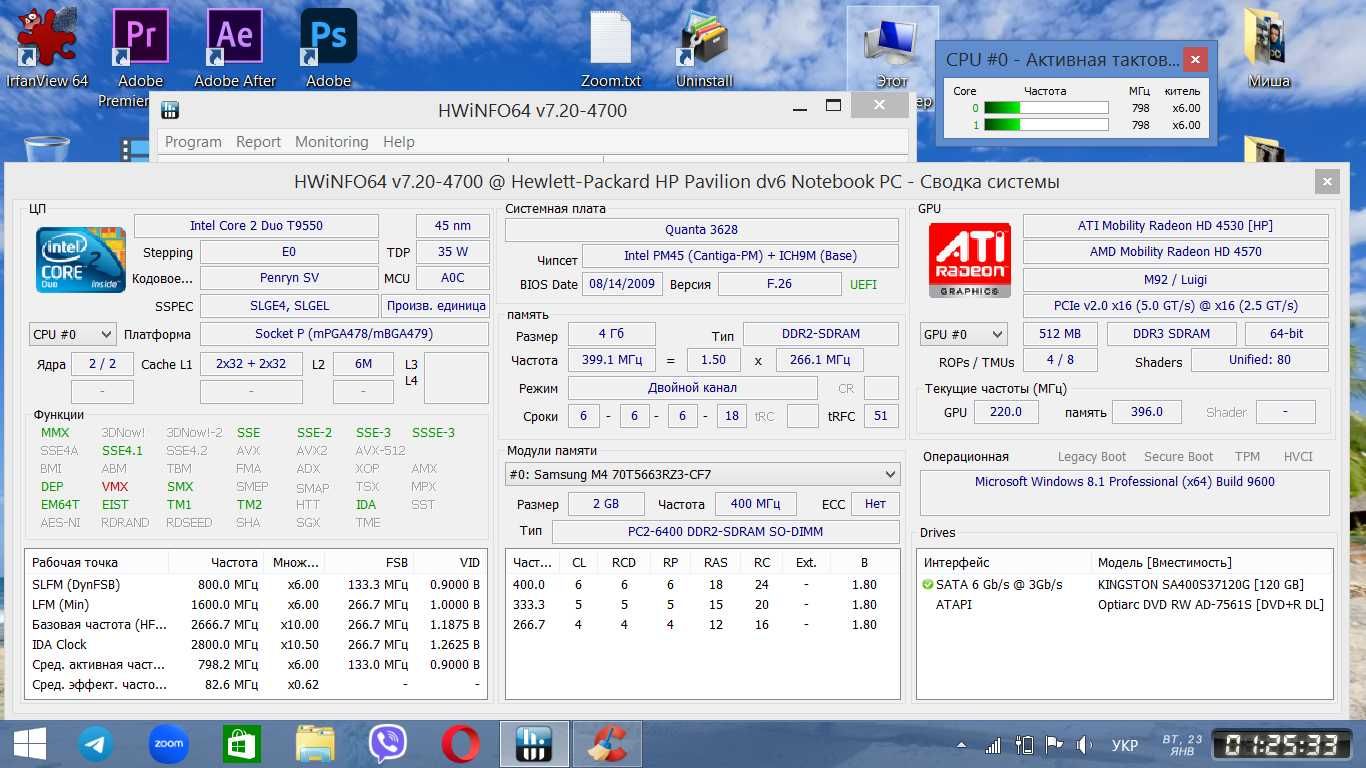Open Zoom from the taskbar
1366x768 pixels.
point(168,744)
